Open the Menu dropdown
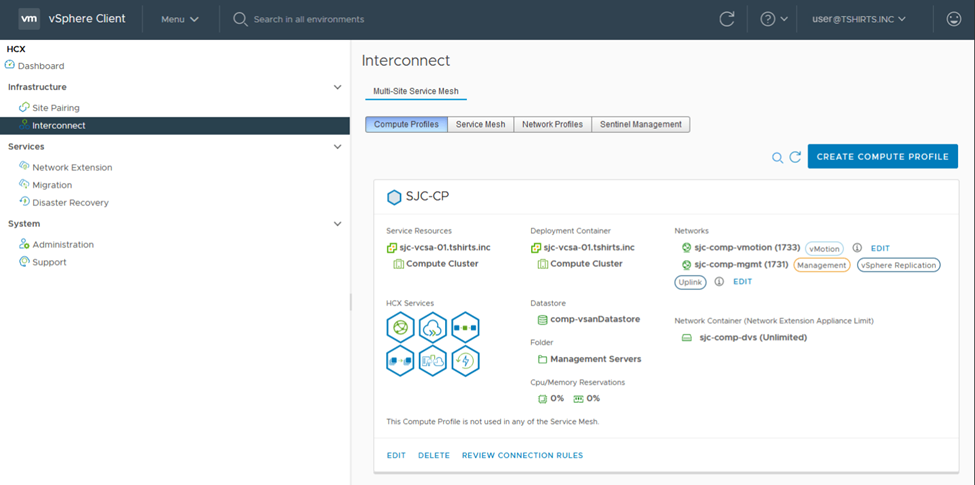975x485 pixels. pos(180,19)
